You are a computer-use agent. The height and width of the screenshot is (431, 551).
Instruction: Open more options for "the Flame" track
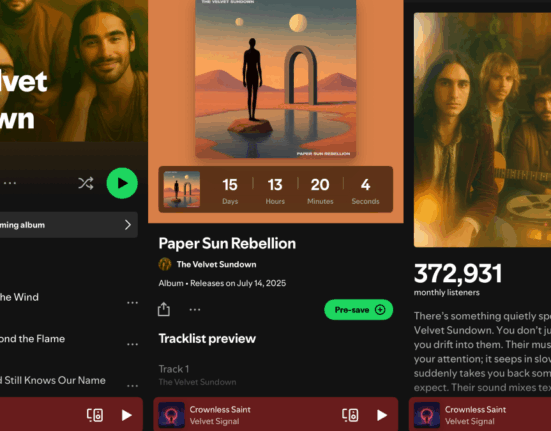click(132, 344)
